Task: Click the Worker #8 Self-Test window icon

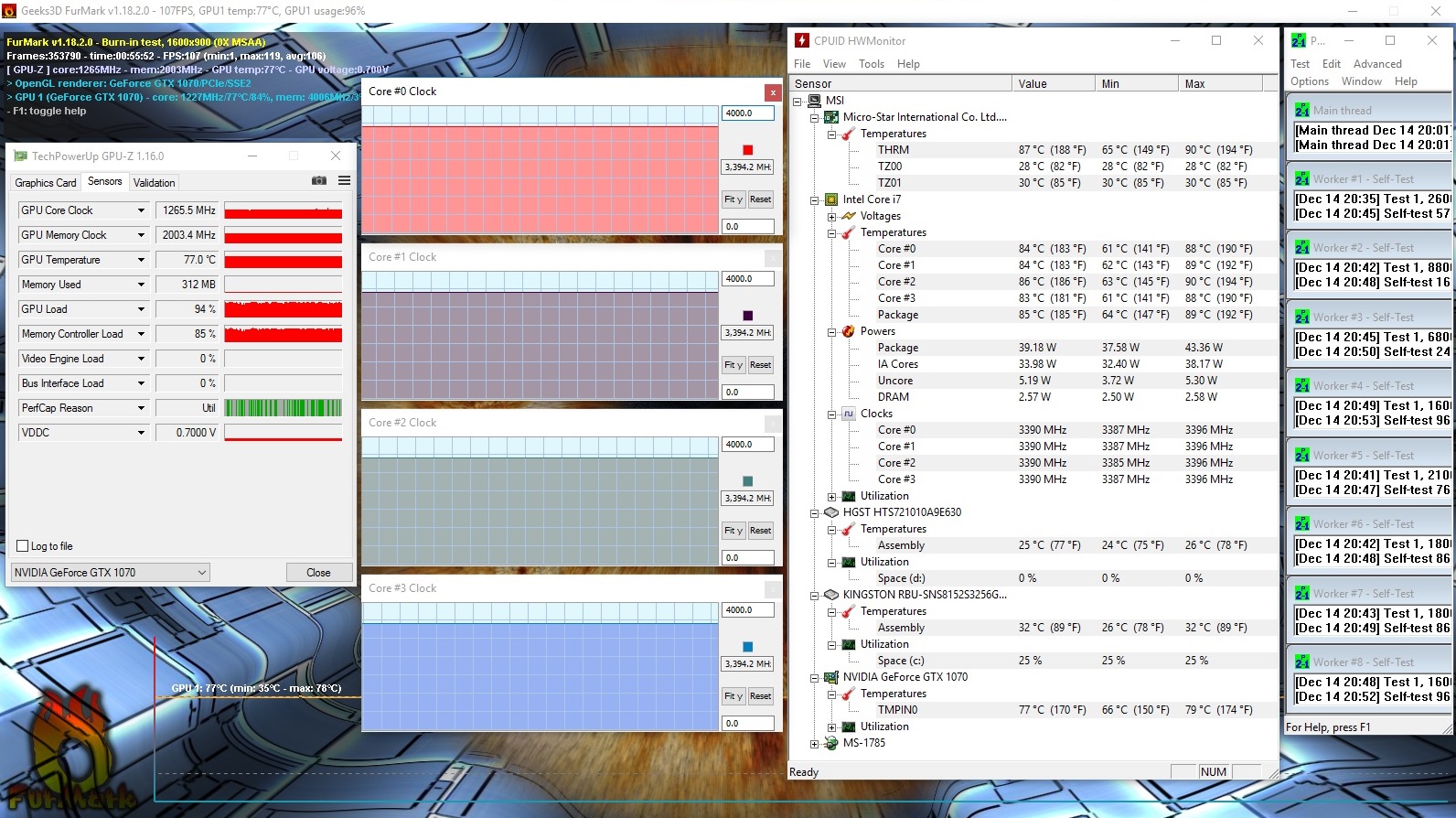Action: [x=1302, y=662]
